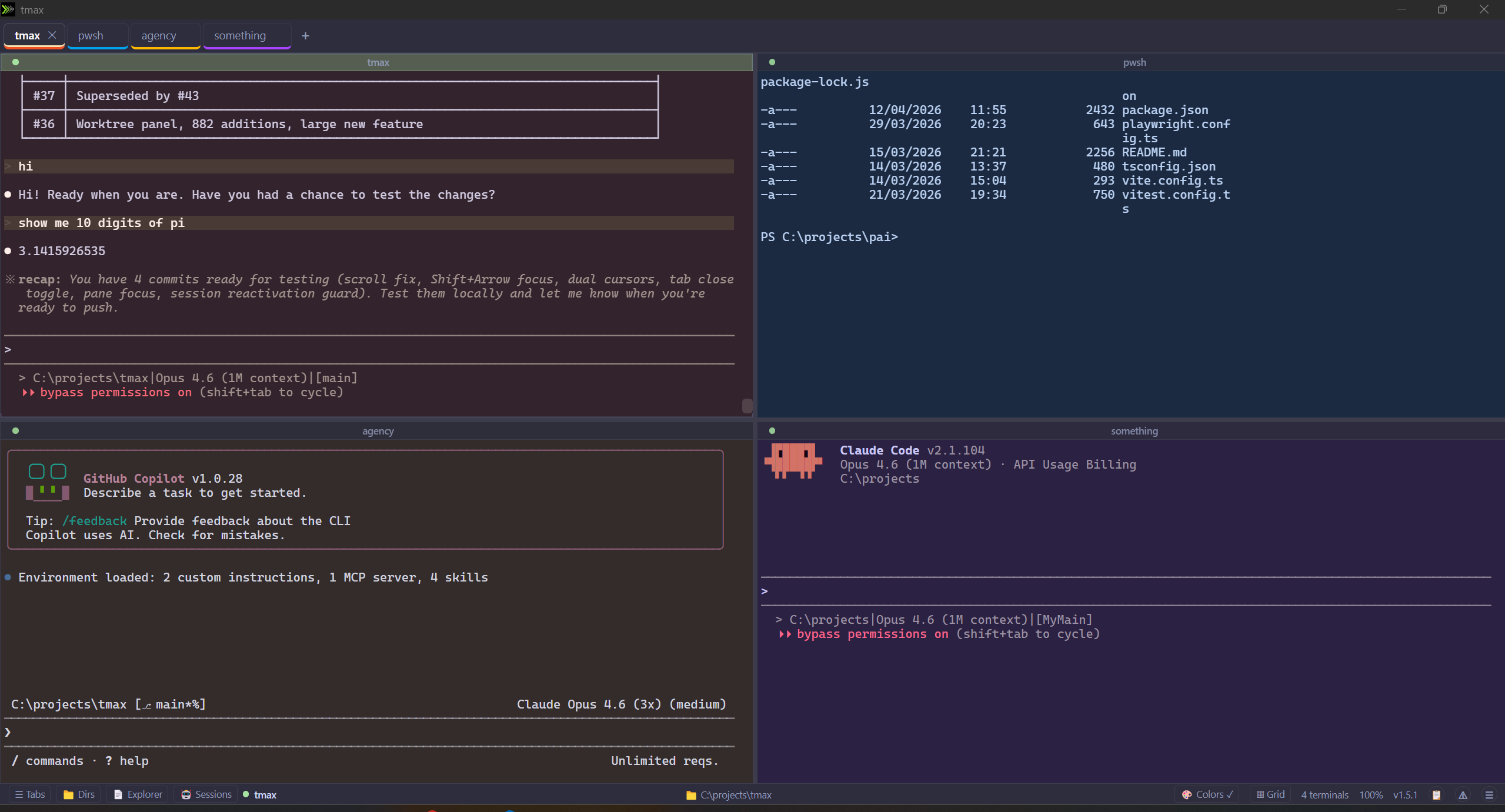1505x812 pixels.
Task: Open the Sessions panel with the robot icon
Action: tap(205, 794)
